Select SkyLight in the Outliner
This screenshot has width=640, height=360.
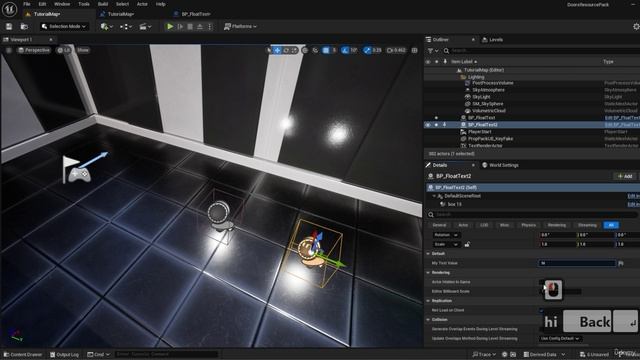[481, 97]
